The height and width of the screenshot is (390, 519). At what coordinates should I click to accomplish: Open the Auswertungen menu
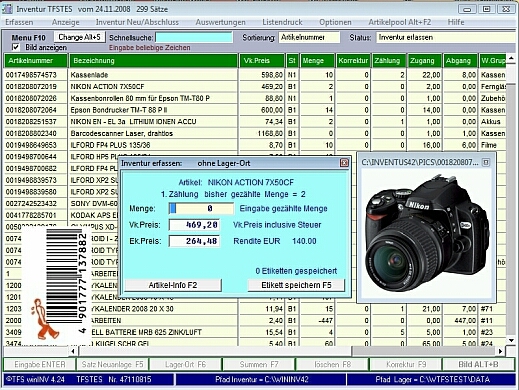point(220,22)
